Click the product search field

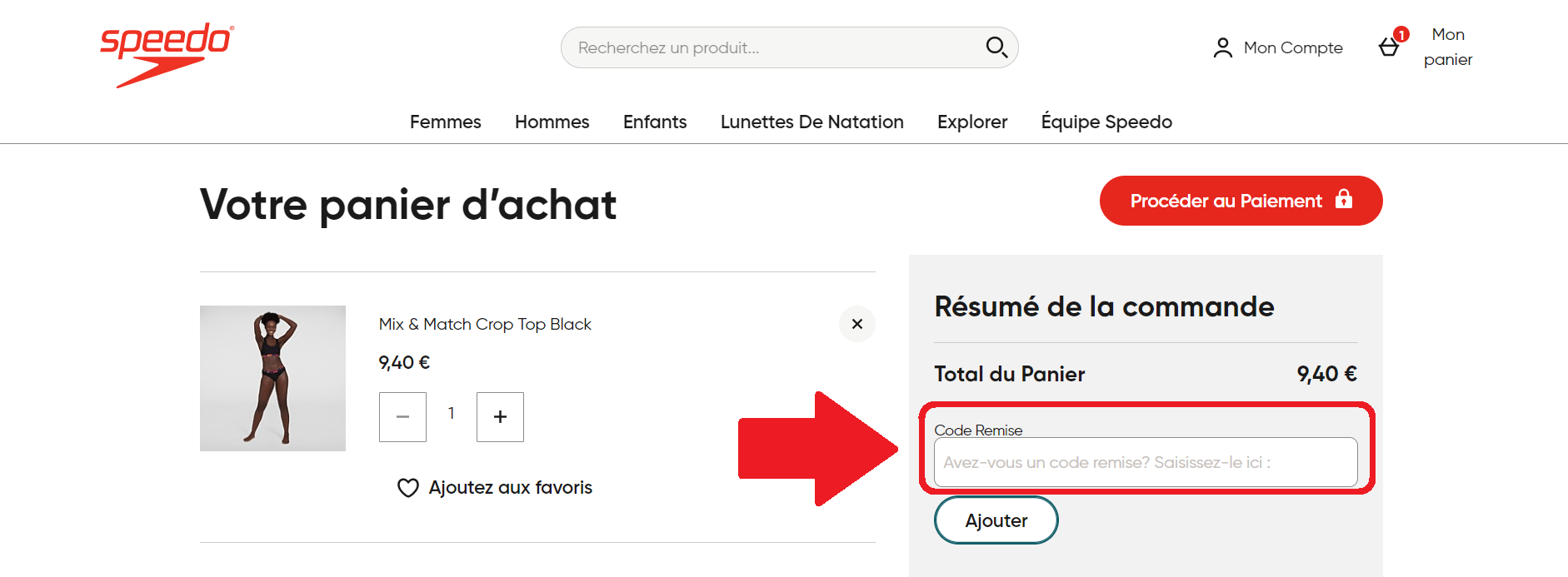click(775, 47)
